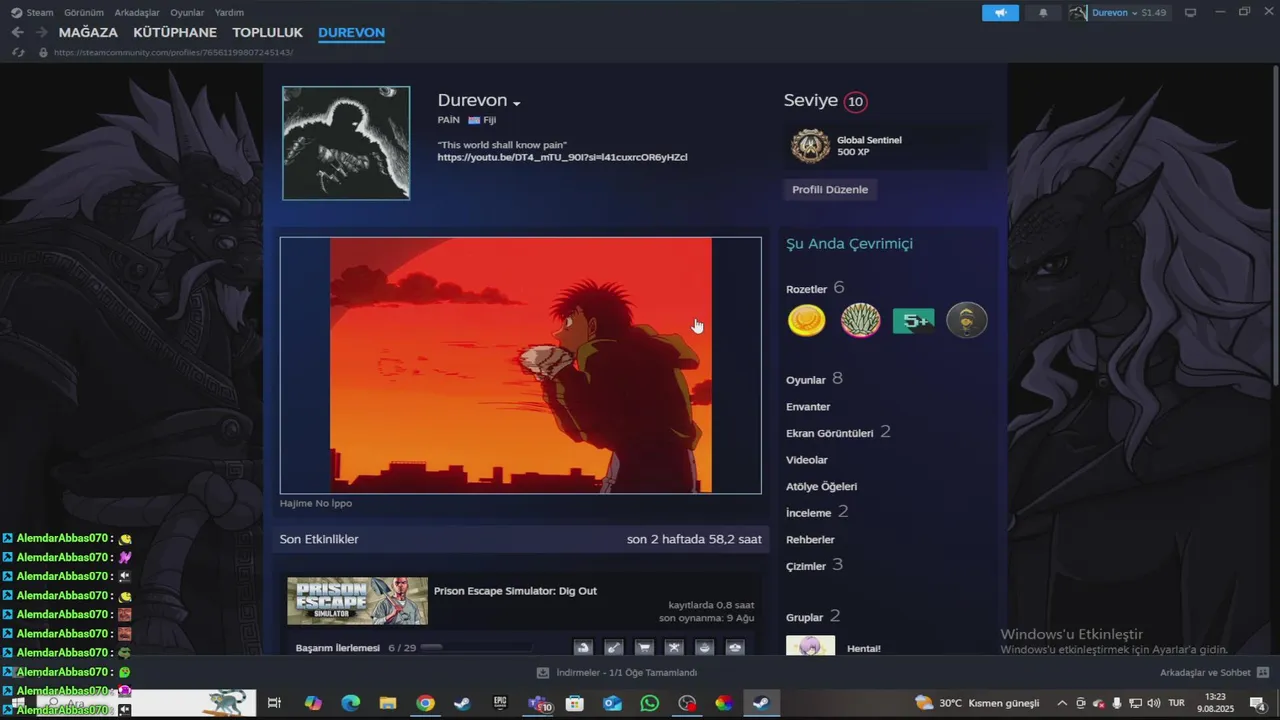
Task: Open the notifications bell
Action: click(1043, 13)
